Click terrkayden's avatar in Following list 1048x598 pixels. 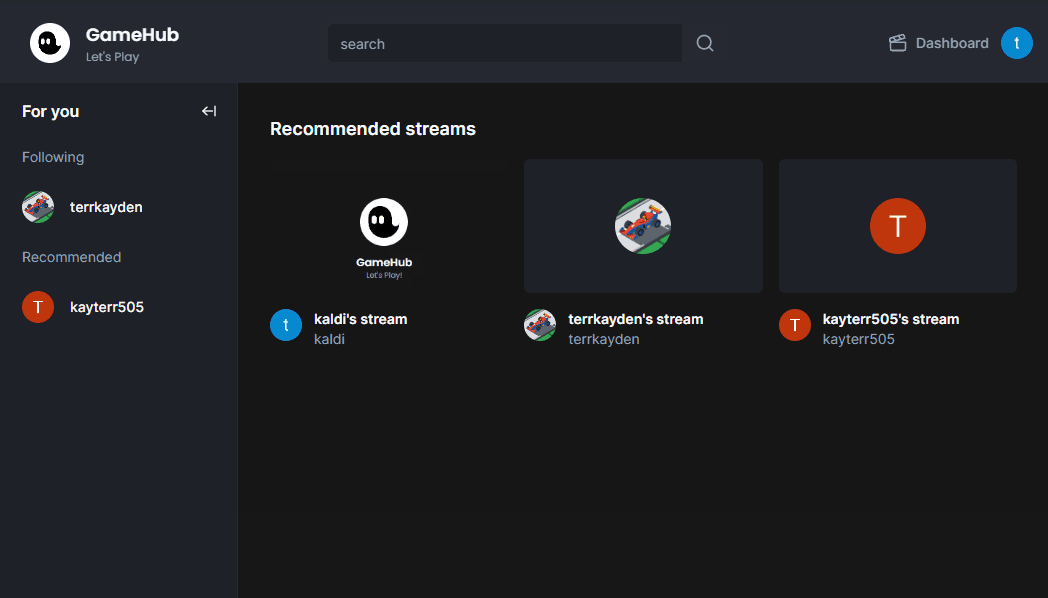tap(38, 207)
